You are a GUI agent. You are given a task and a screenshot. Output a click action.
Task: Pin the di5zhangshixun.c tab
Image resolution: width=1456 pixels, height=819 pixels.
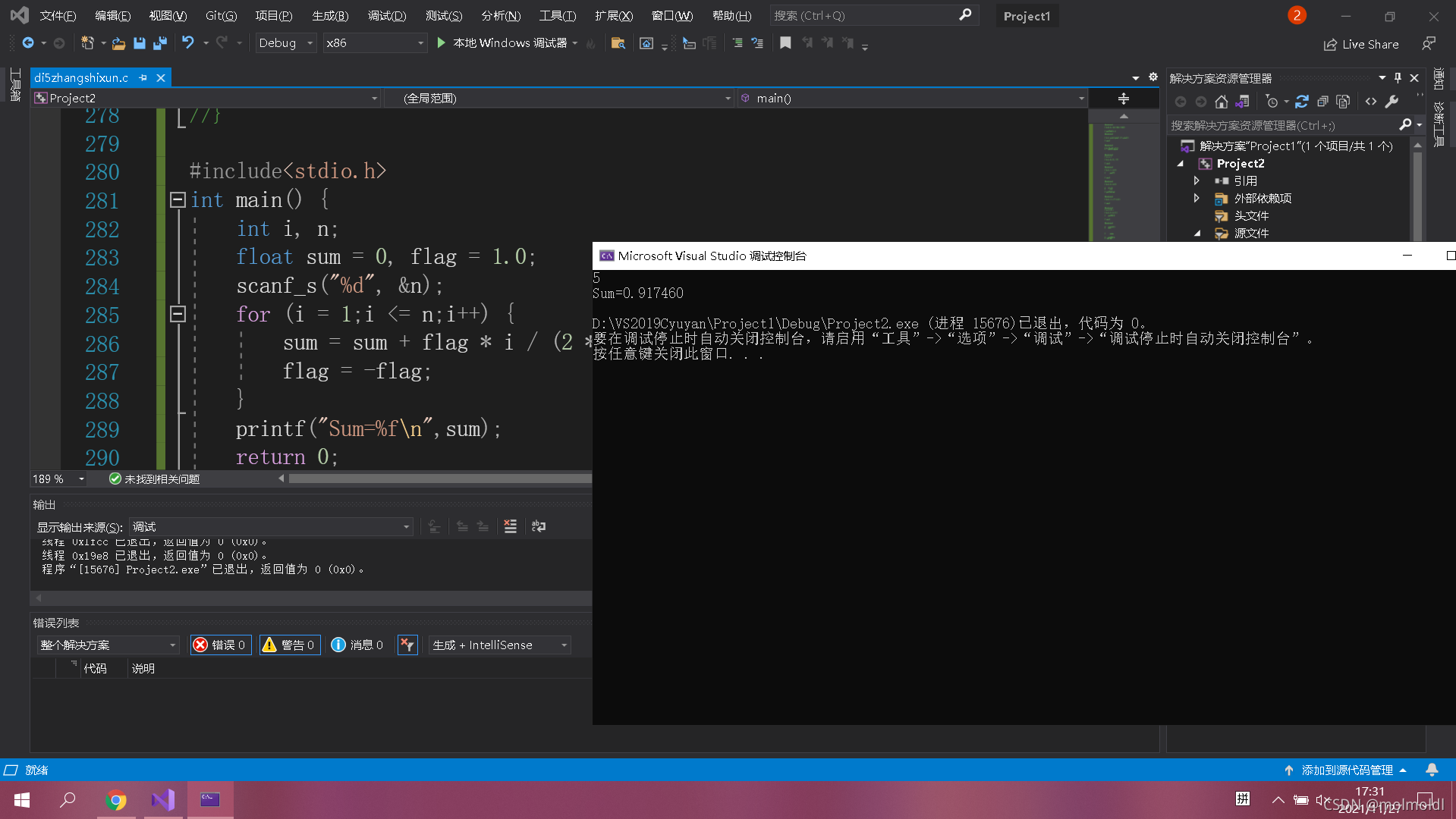(x=143, y=77)
